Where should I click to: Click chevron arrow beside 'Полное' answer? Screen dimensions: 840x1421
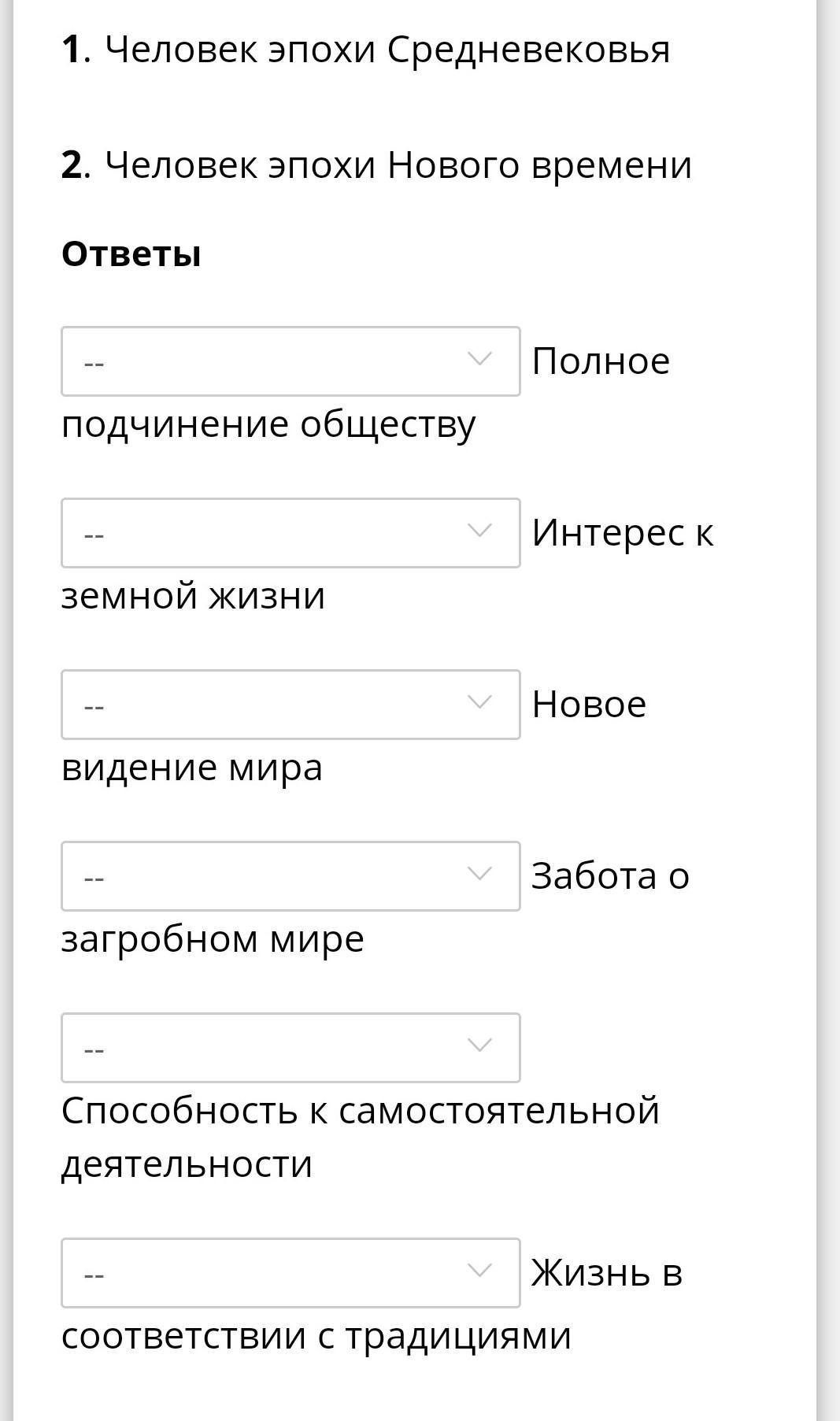point(479,359)
